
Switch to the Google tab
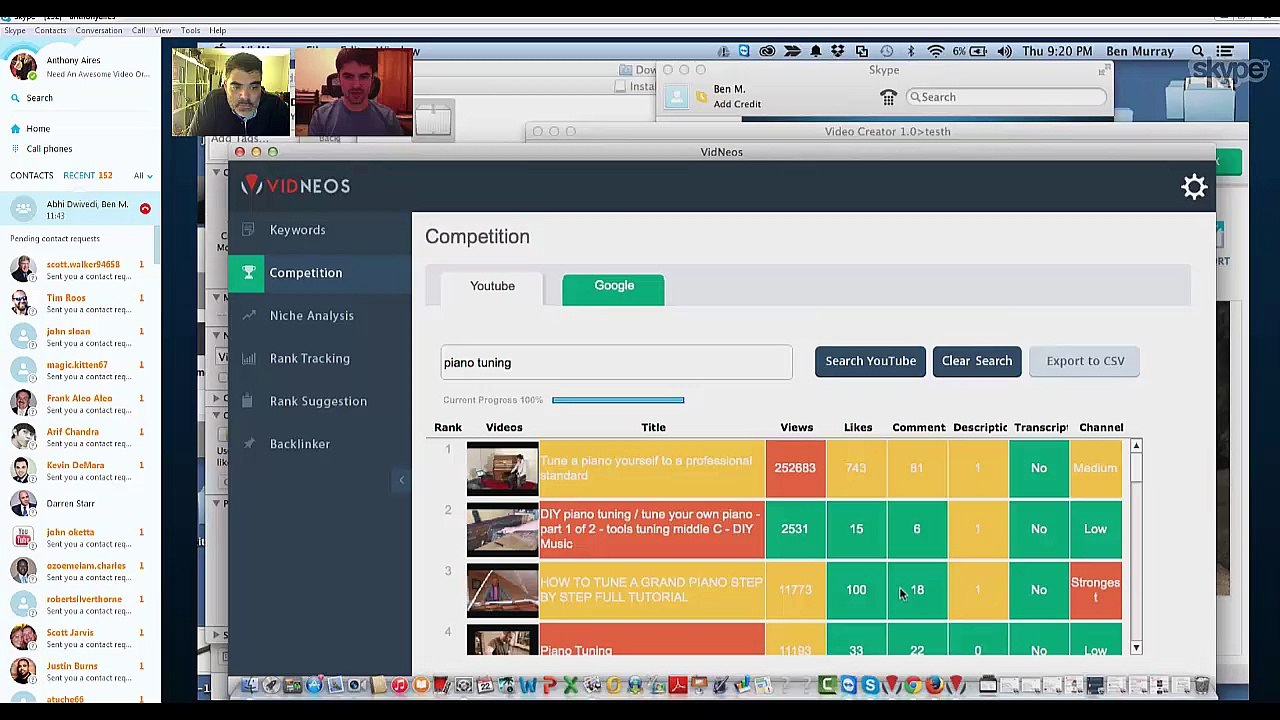tap(613, 288)
